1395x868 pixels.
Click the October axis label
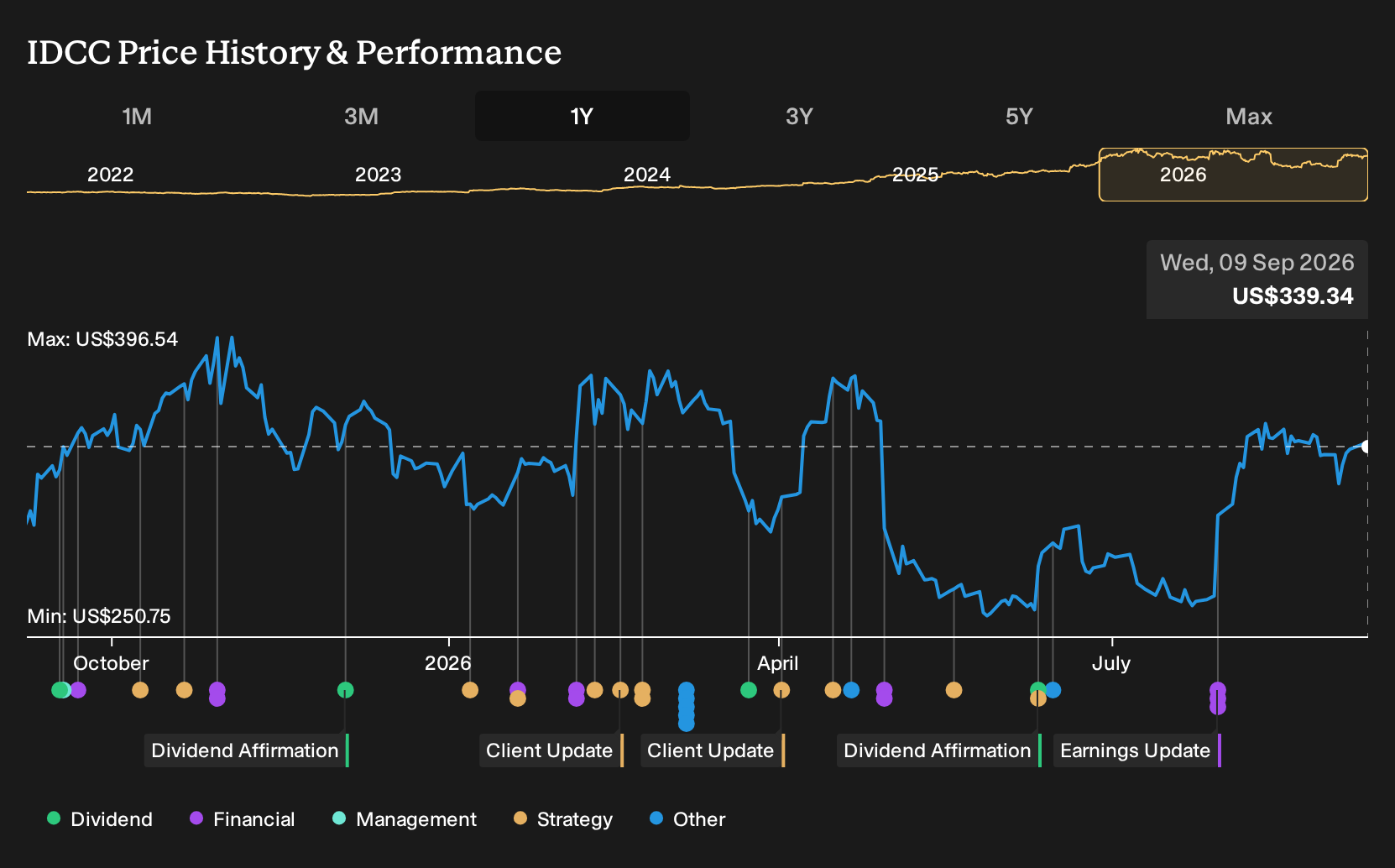coord(111,663)
